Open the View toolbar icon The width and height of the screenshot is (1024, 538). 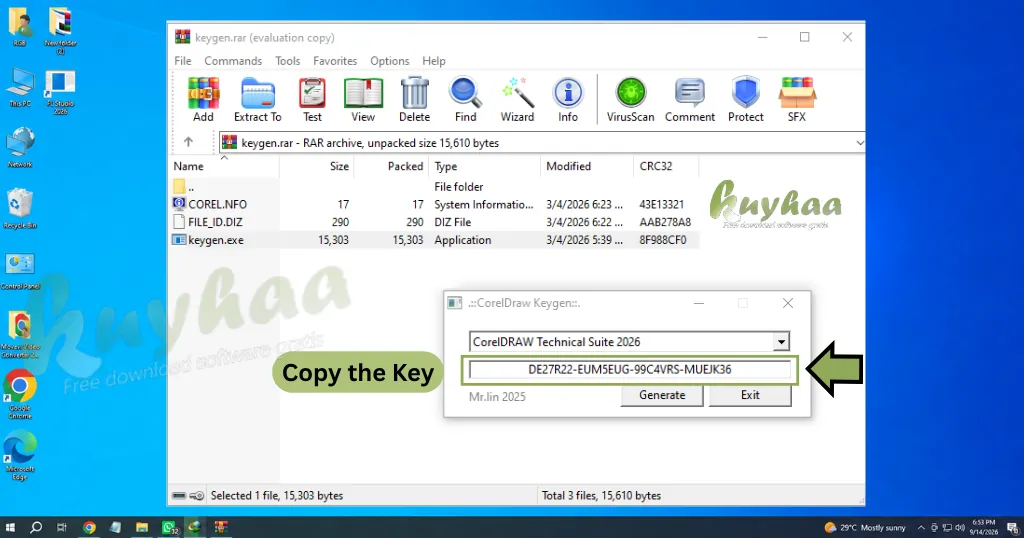363,99
